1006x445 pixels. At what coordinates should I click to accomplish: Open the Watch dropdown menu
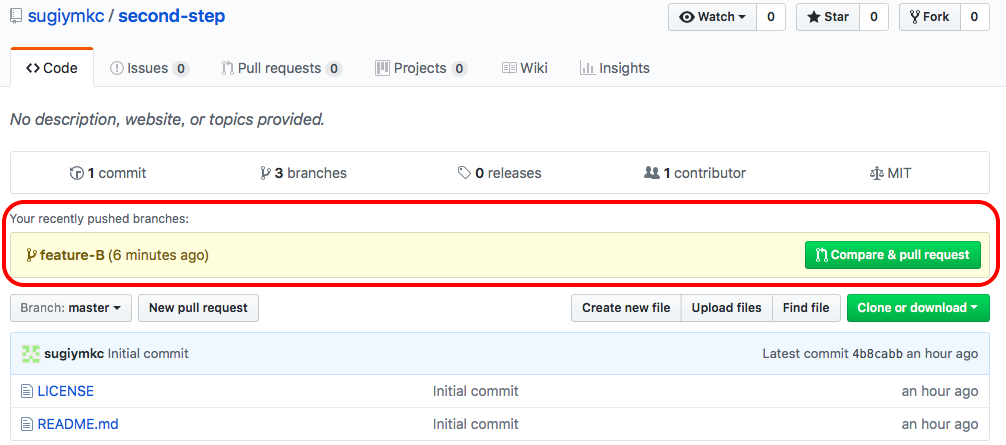pyautogui.click(x=712, y=17)
